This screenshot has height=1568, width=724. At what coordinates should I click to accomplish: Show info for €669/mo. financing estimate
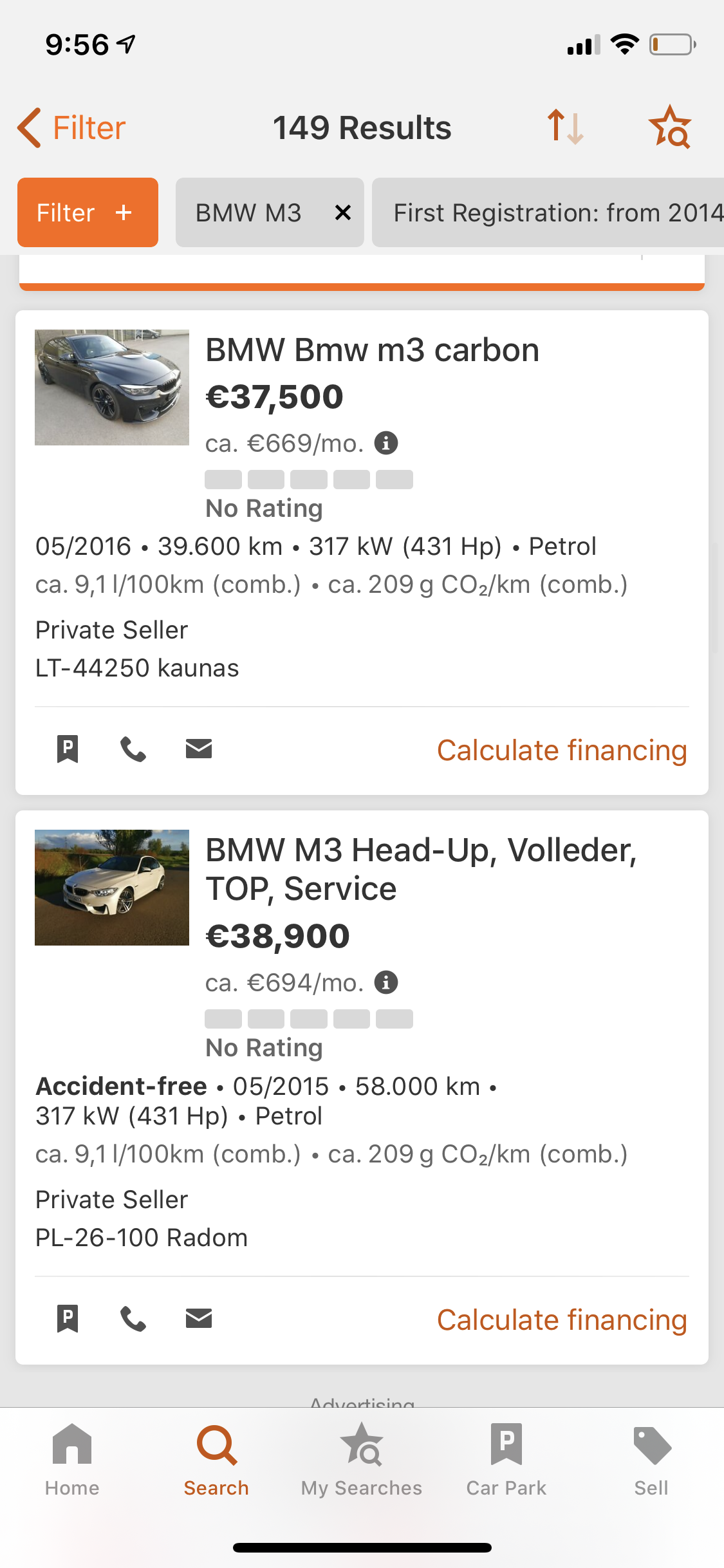[386, 443]
